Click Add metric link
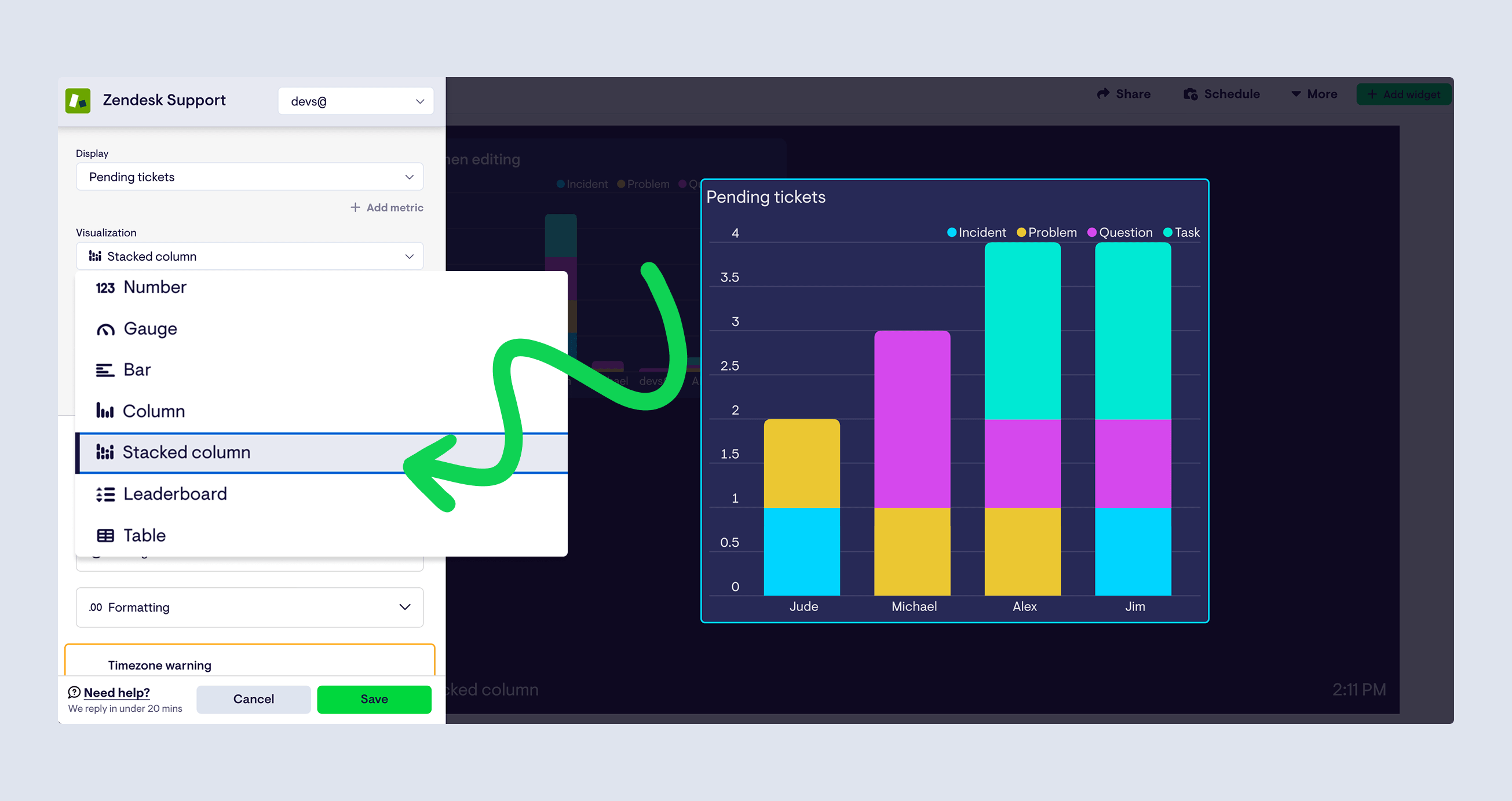Viewport: 1512px width, 801px height. [x=387, y=207]
